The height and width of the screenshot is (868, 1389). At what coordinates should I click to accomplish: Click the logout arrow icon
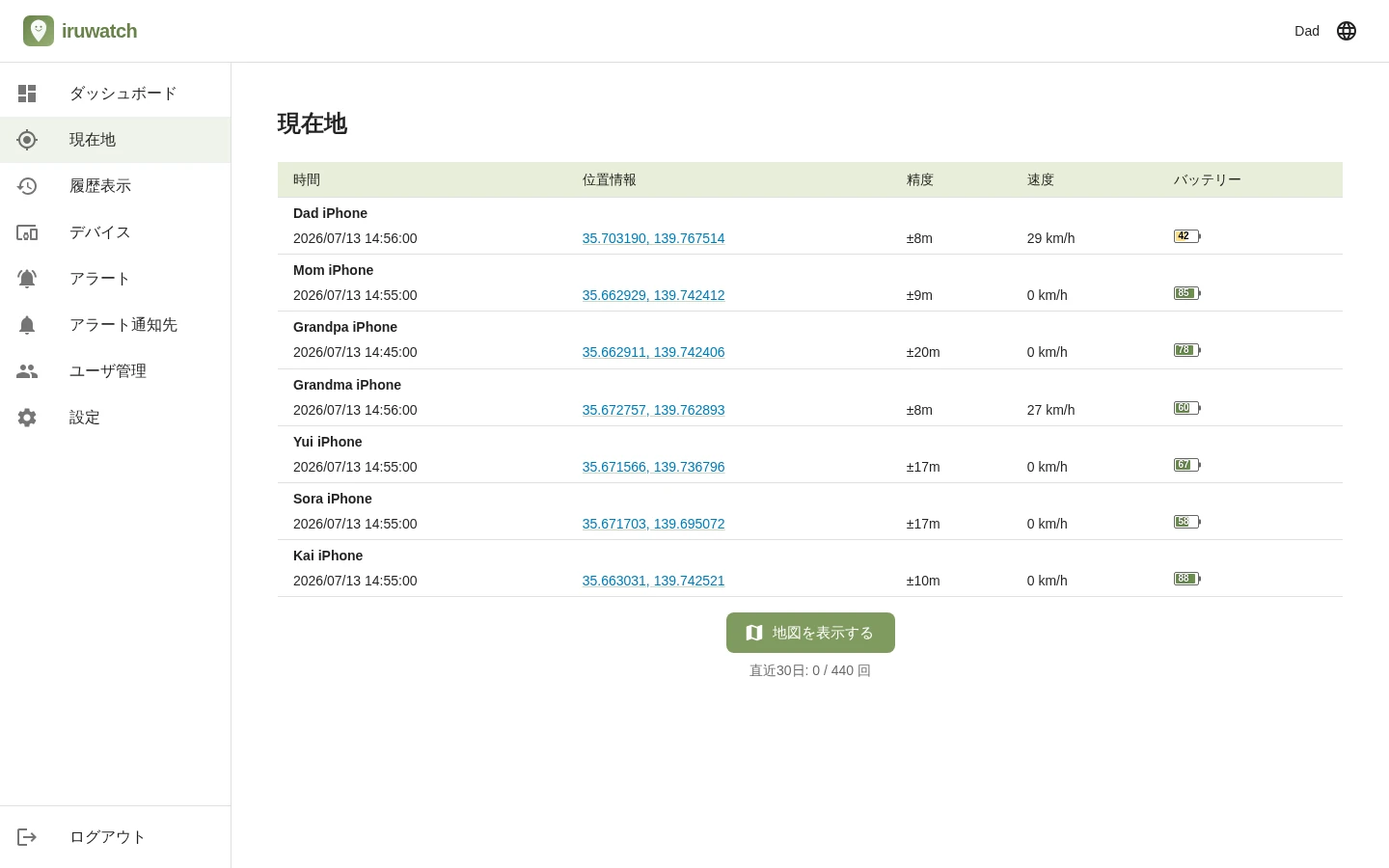(27, 837)
